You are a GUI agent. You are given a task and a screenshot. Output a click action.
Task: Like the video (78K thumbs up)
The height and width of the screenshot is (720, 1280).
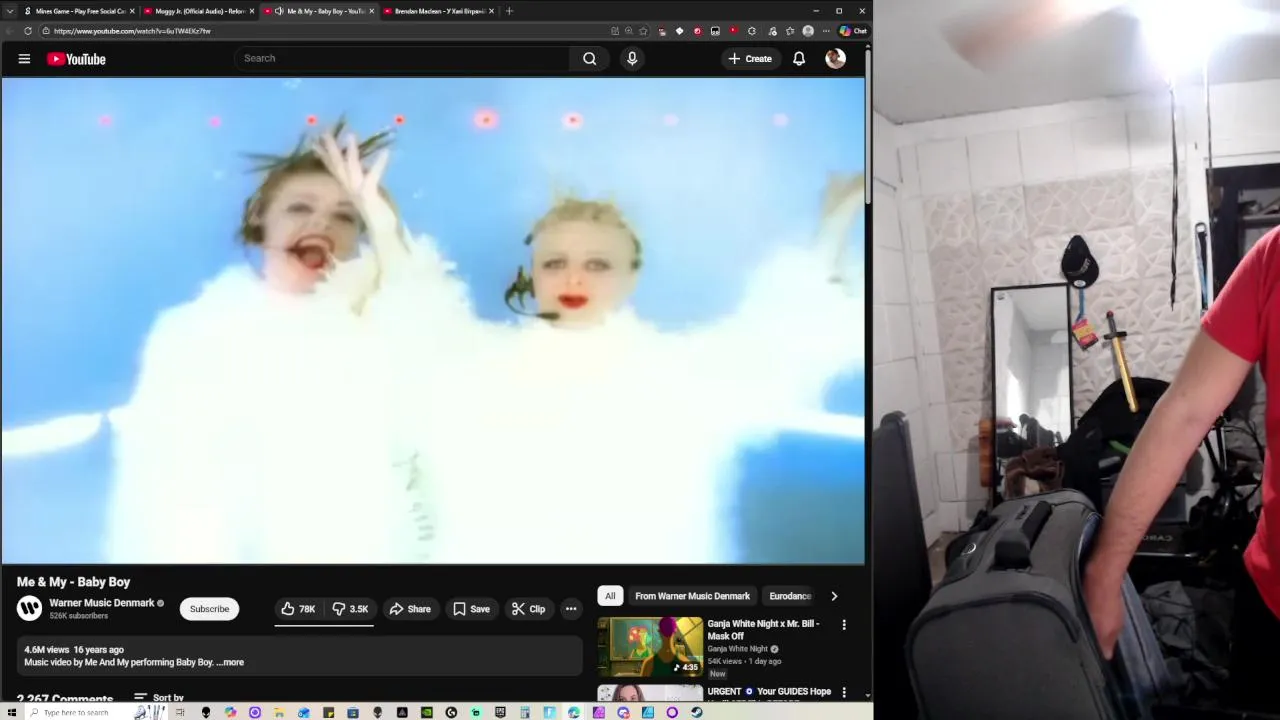pos(298,609)
